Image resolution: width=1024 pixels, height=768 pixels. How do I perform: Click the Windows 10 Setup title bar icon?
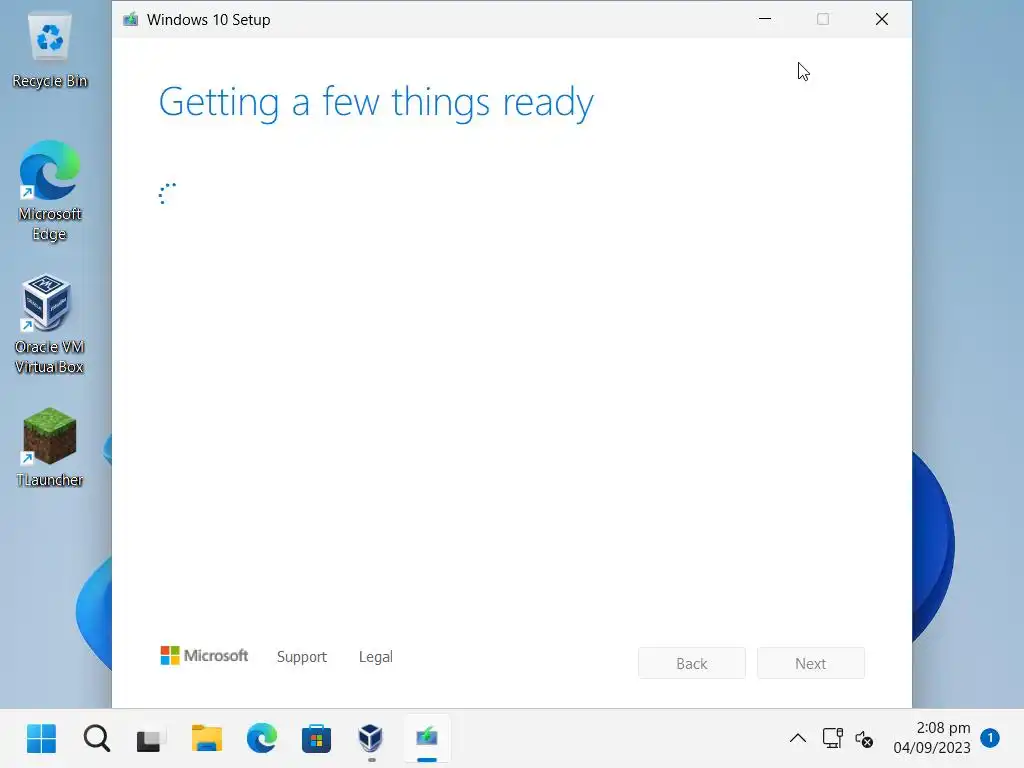click(x=131, y=19)
